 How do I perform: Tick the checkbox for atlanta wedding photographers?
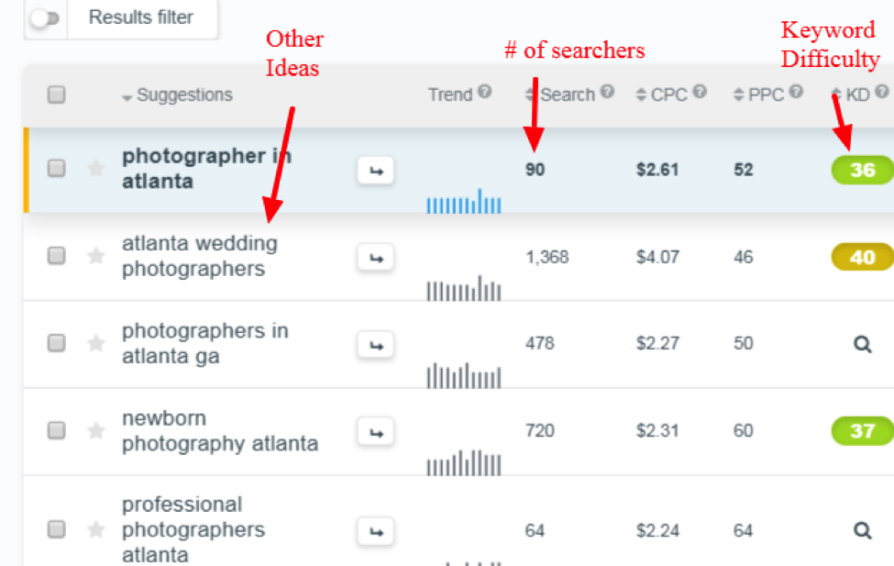coord(57,256)
